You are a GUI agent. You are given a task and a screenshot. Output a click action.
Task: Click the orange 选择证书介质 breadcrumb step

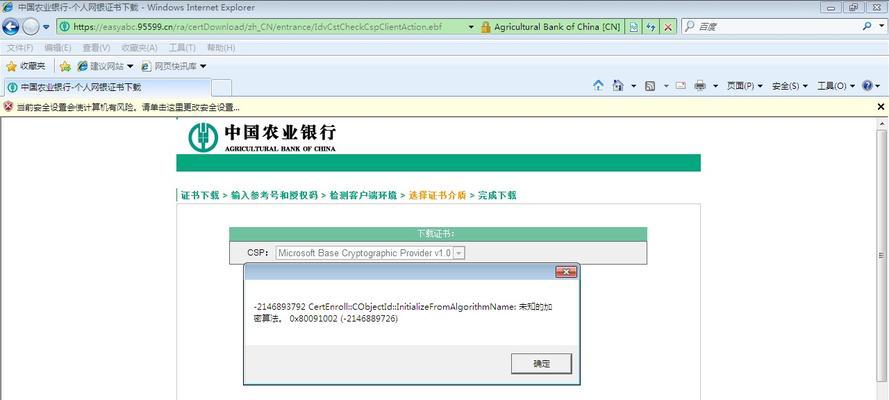pyautogui.click(x=437, y=195)
